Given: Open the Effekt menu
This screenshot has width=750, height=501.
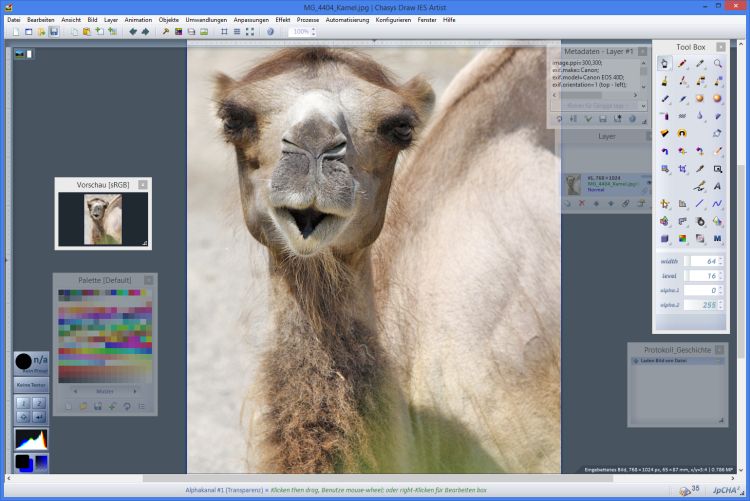Looking at the screenshot, I should click(x=283, y=20).
